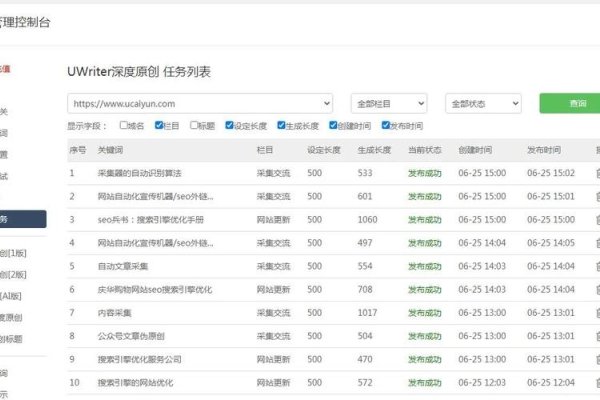Disable the 发布时间 display field checkbox
Image resolution: width=600 pixels, height=400 pixels.
pos(385,125)
